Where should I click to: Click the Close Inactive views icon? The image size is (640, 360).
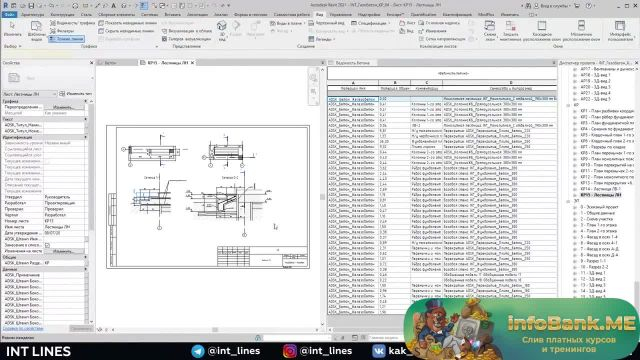[x=511, y=31]
